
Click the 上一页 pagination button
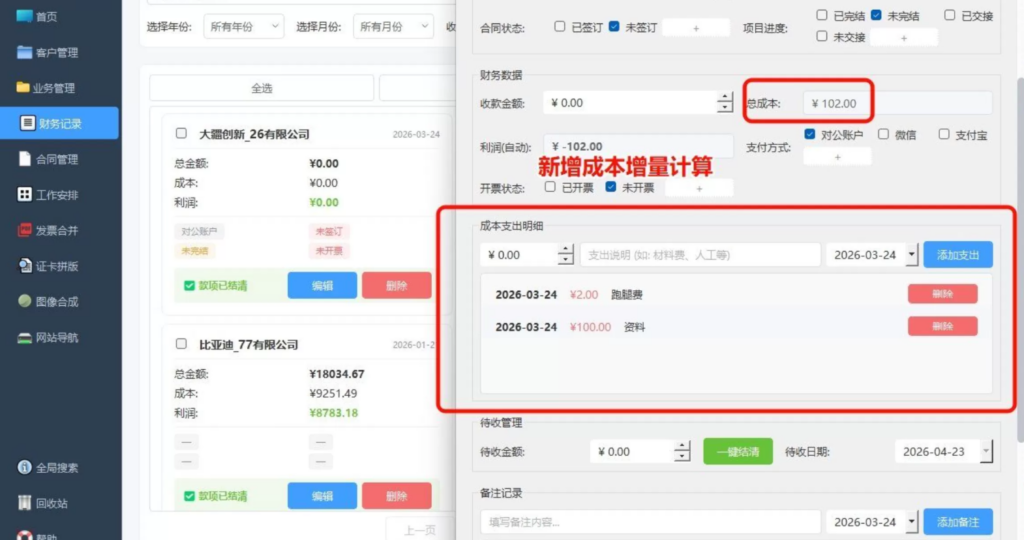tap(419, 530)
